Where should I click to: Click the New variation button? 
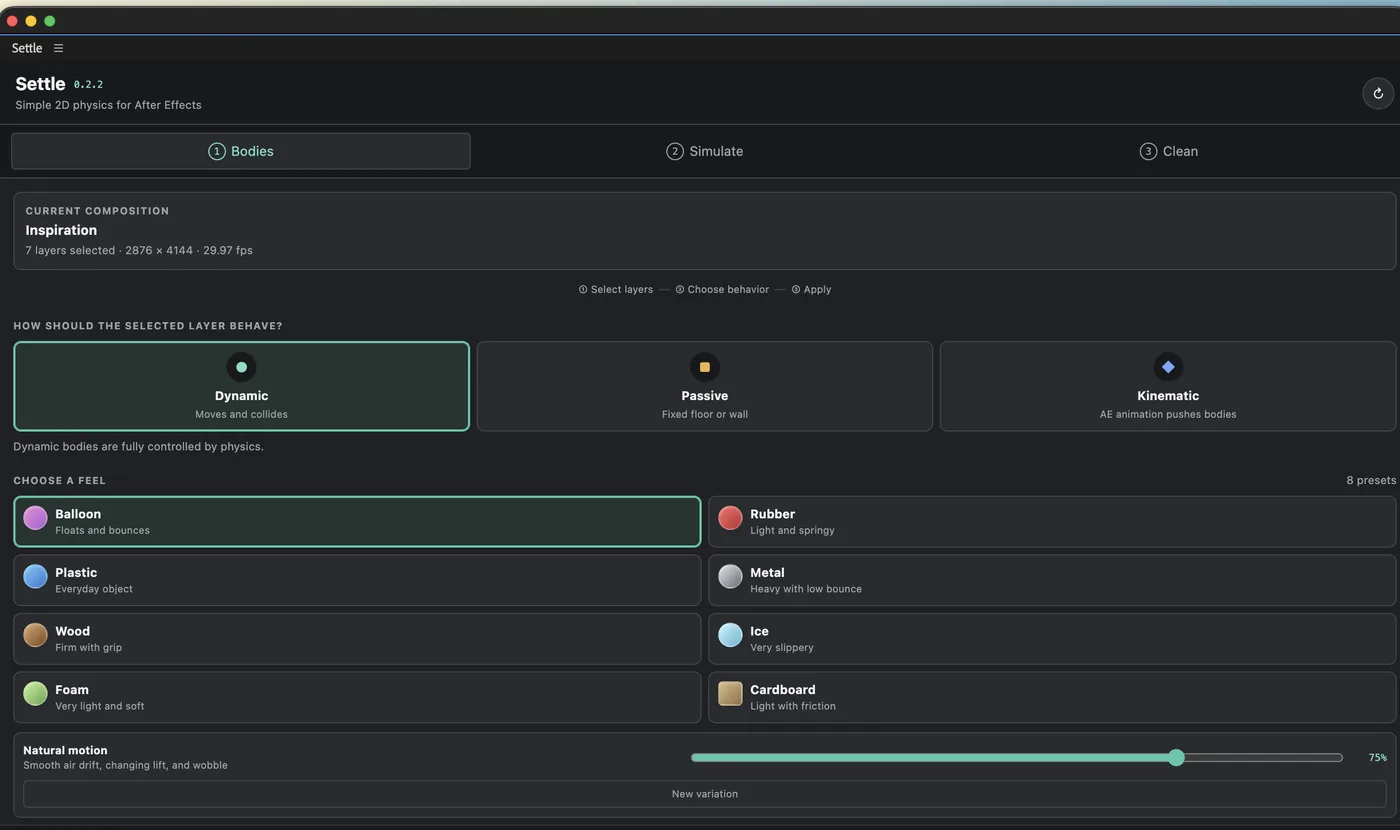click(705, 794)
